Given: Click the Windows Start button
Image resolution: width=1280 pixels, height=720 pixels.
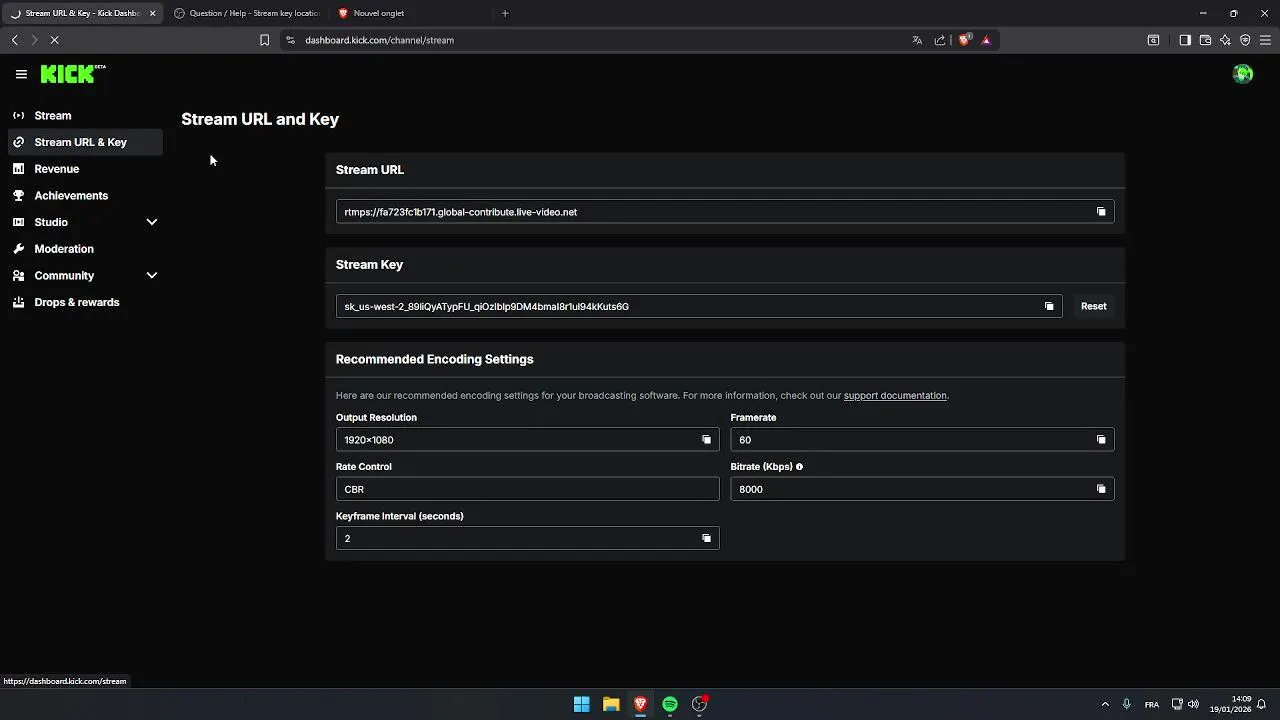Looking at the screenshot, I should 581,704.
